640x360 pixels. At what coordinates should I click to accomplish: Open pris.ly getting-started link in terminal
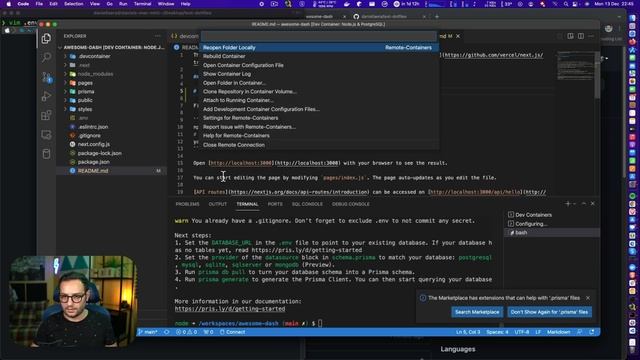230,309
